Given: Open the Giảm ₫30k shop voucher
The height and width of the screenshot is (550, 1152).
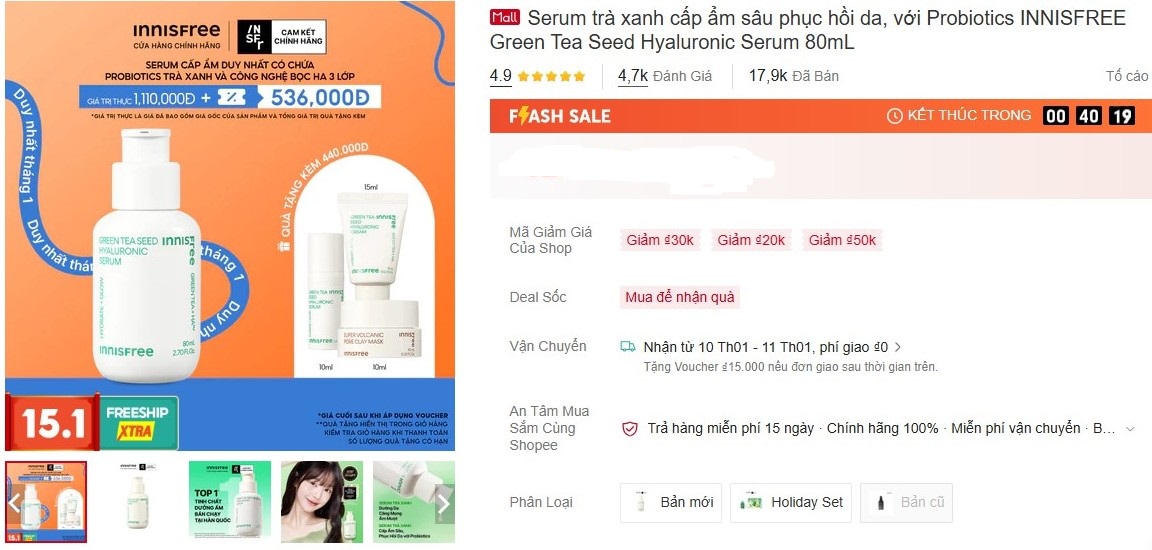Looking at the screenshot, I should pyautogui.click(x=660, y=240).
